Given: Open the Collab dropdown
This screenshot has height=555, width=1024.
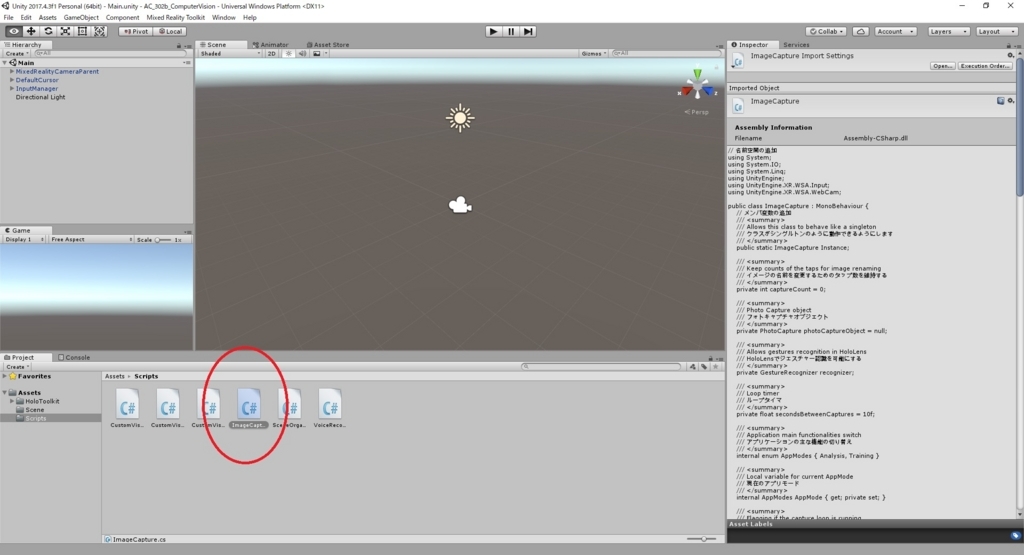Looking at the screenshot, I should (826, 31).
